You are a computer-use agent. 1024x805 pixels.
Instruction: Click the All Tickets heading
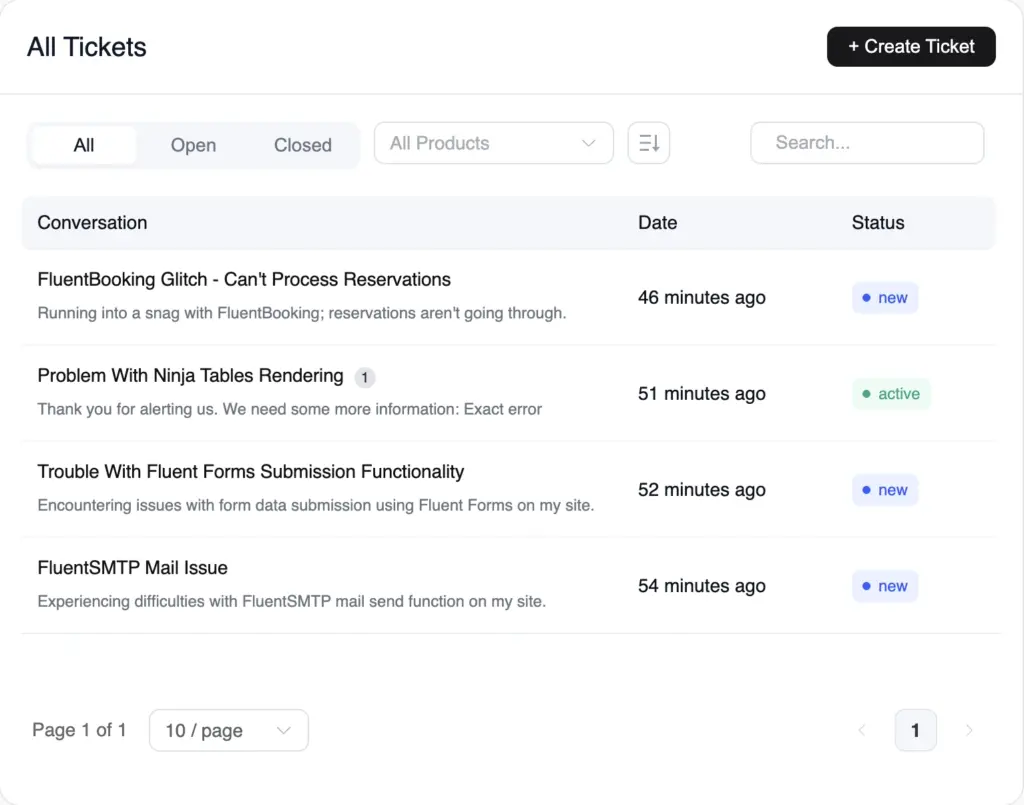point(86,47)
